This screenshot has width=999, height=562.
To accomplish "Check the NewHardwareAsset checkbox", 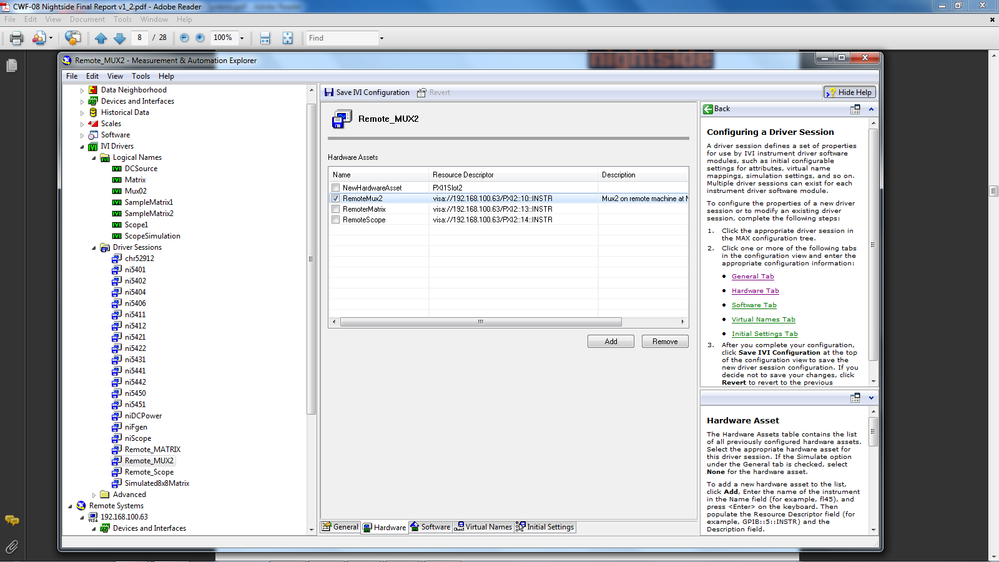I will pyautogui.click(x=336, y=188).
